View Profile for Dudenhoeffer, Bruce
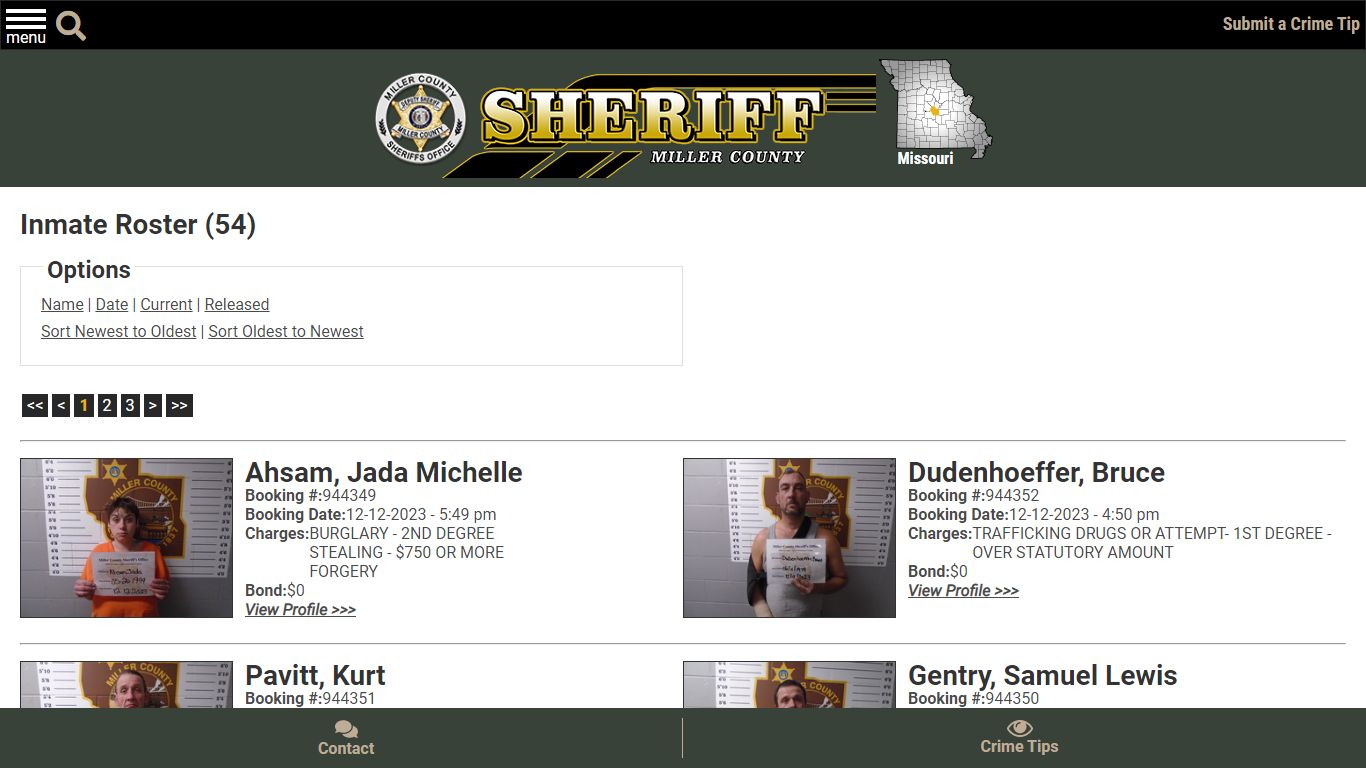The height and width of the screenshot is (768, 1366). point(963,590)
